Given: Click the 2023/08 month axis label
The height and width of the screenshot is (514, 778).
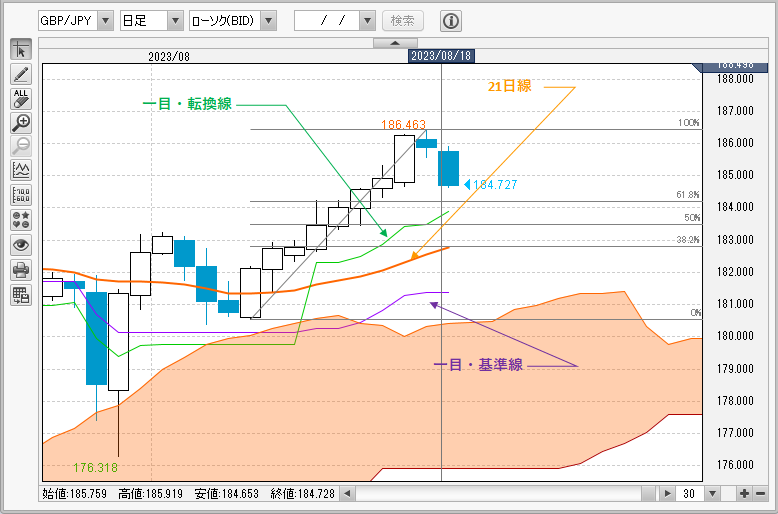Looking at the screenshot, I should click(169, 57).
